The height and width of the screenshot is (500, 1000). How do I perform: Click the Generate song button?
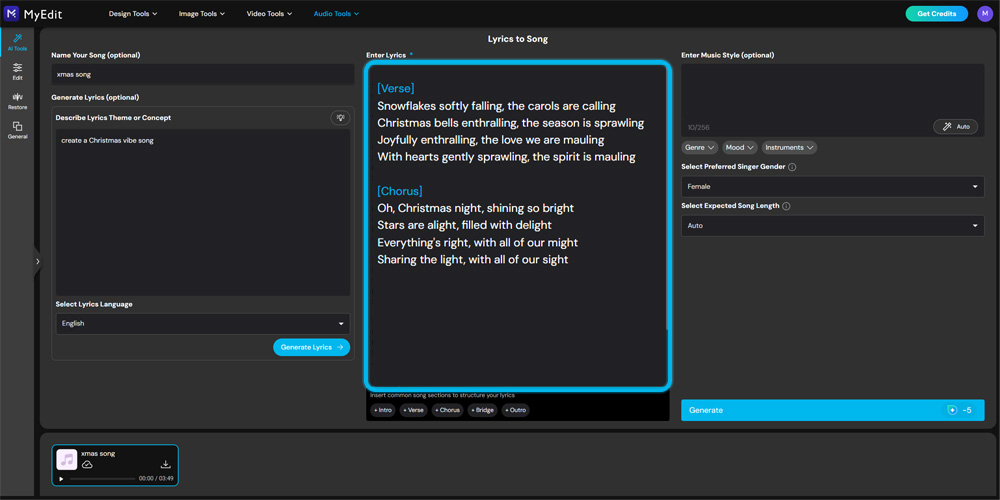tap(832, 410)
